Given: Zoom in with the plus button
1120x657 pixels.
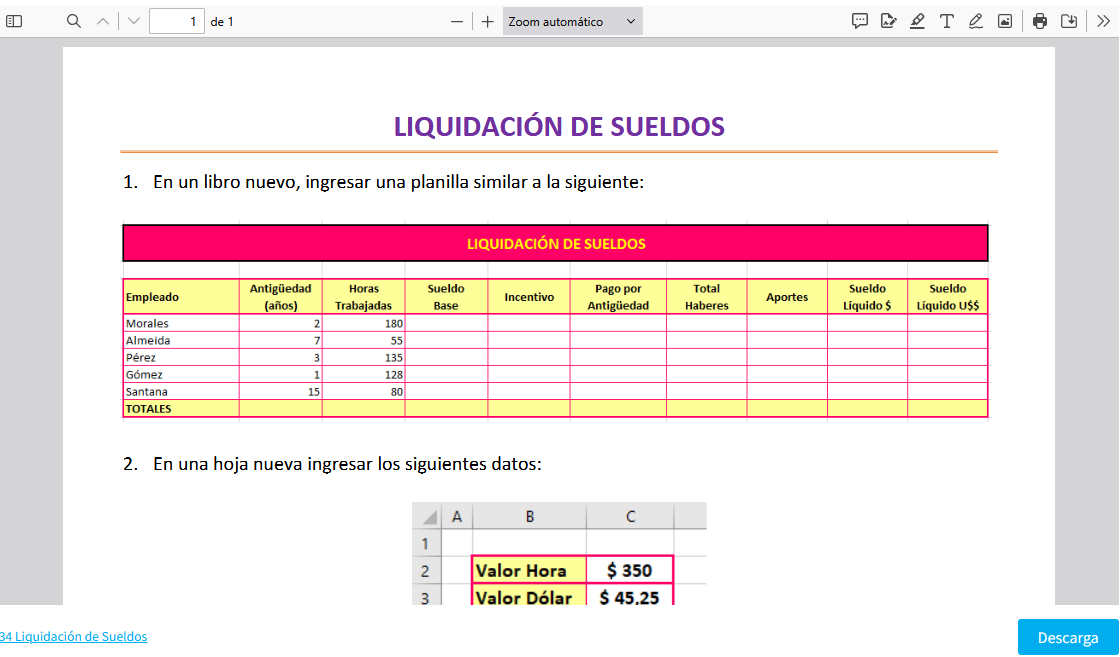Looking at the screenshot, I should (x=487, y=21).
